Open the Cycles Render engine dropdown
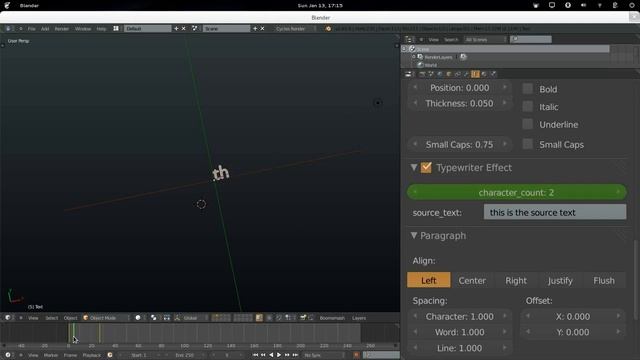The height and width of the screenshot is (360, 640). pyautogui.click(x=295, y=29)
